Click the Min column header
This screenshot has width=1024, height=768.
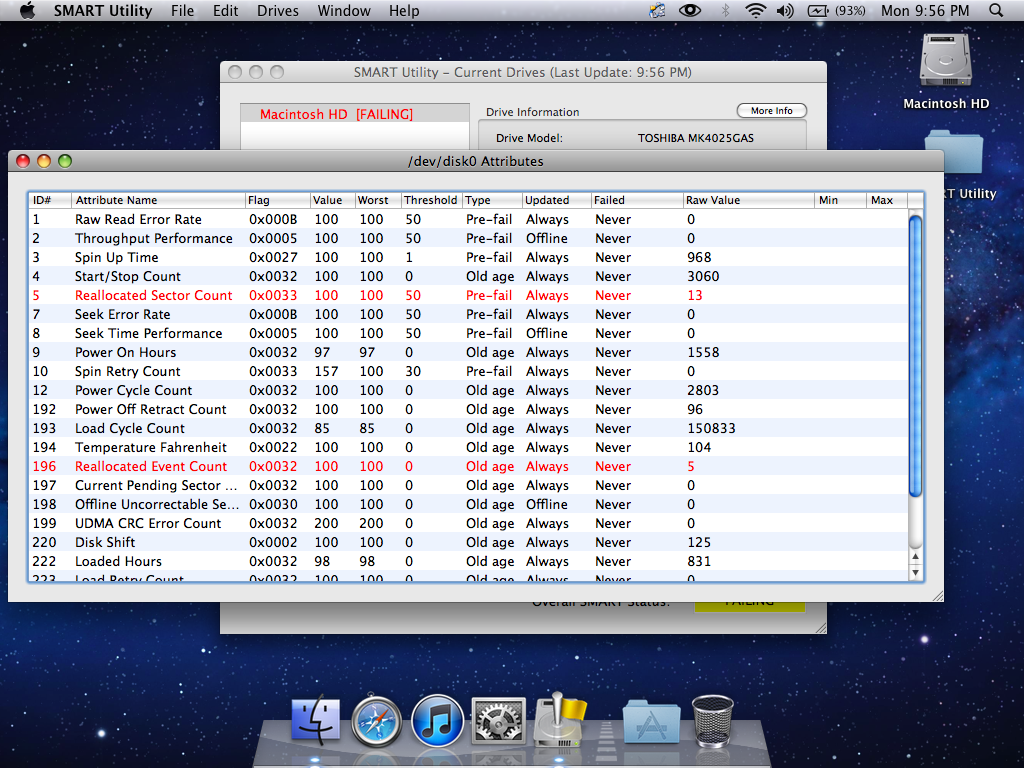click(x=840, y=200)
